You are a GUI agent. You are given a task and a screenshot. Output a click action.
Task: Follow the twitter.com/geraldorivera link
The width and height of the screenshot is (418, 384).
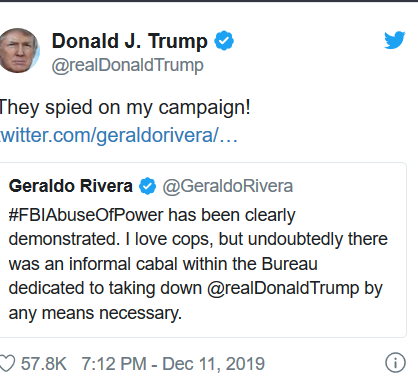[119, 135]
